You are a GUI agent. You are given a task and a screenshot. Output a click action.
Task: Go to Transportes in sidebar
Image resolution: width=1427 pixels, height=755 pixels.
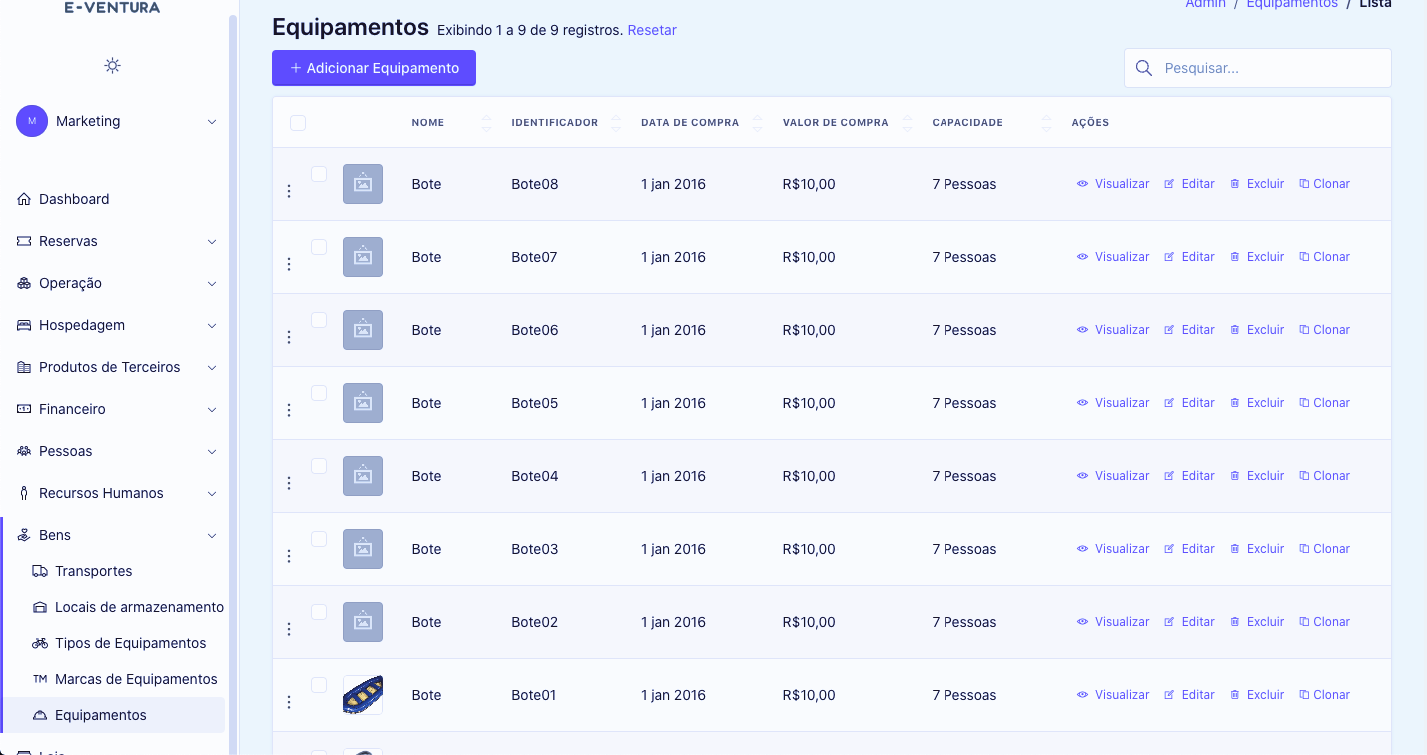(93, 571)
